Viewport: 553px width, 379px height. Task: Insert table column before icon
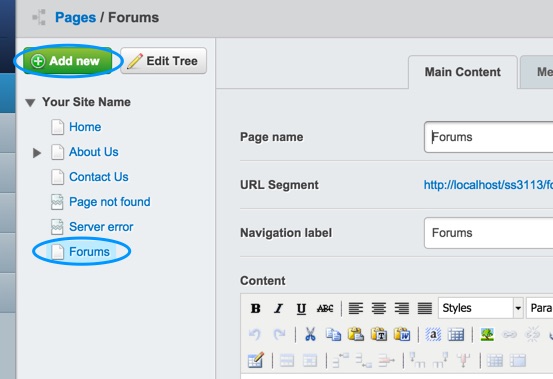tap(417, 360)
